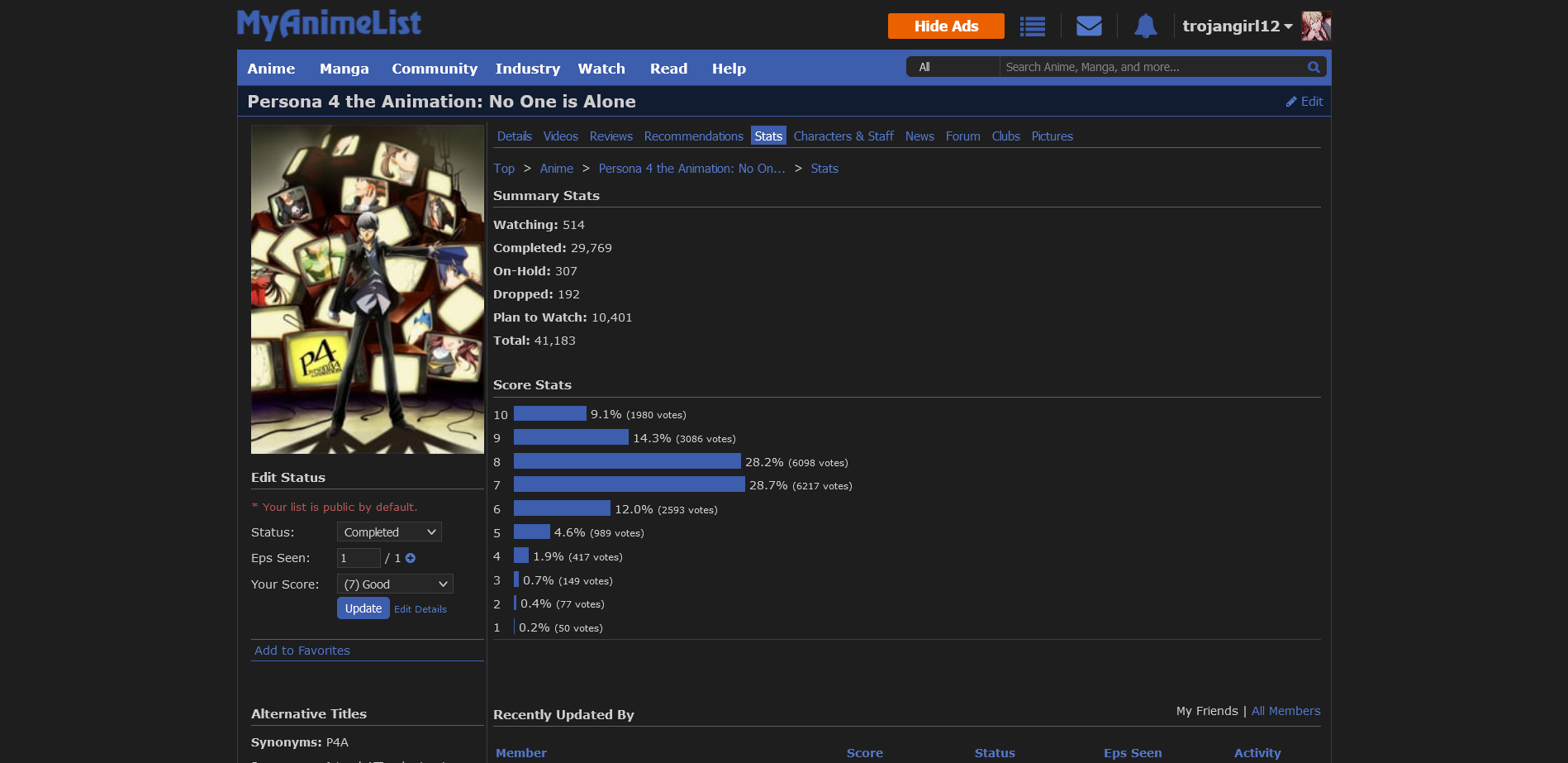
Task: Switch to the Recommendations tab
Action: 694,136
